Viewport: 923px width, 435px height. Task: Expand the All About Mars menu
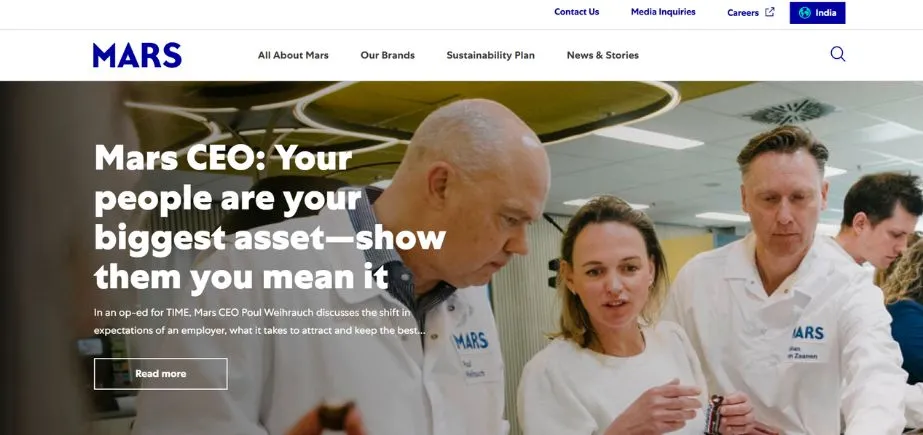[293, 55]
